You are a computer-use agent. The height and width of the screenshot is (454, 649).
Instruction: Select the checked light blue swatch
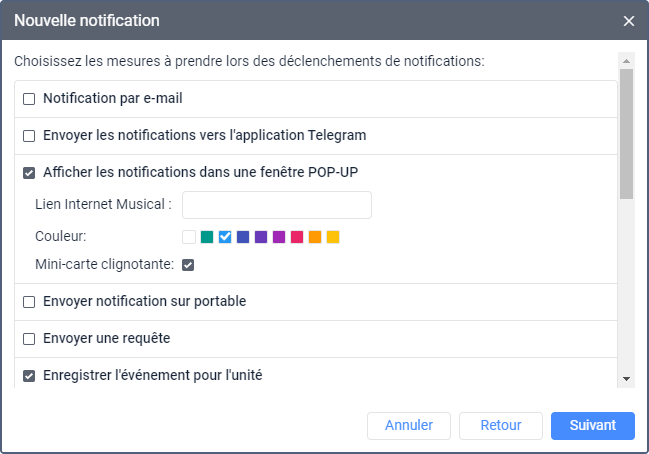click(225, 237)
